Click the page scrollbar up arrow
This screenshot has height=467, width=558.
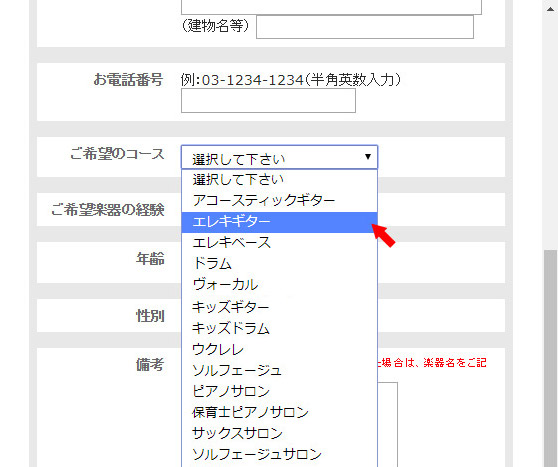point(550,9)
